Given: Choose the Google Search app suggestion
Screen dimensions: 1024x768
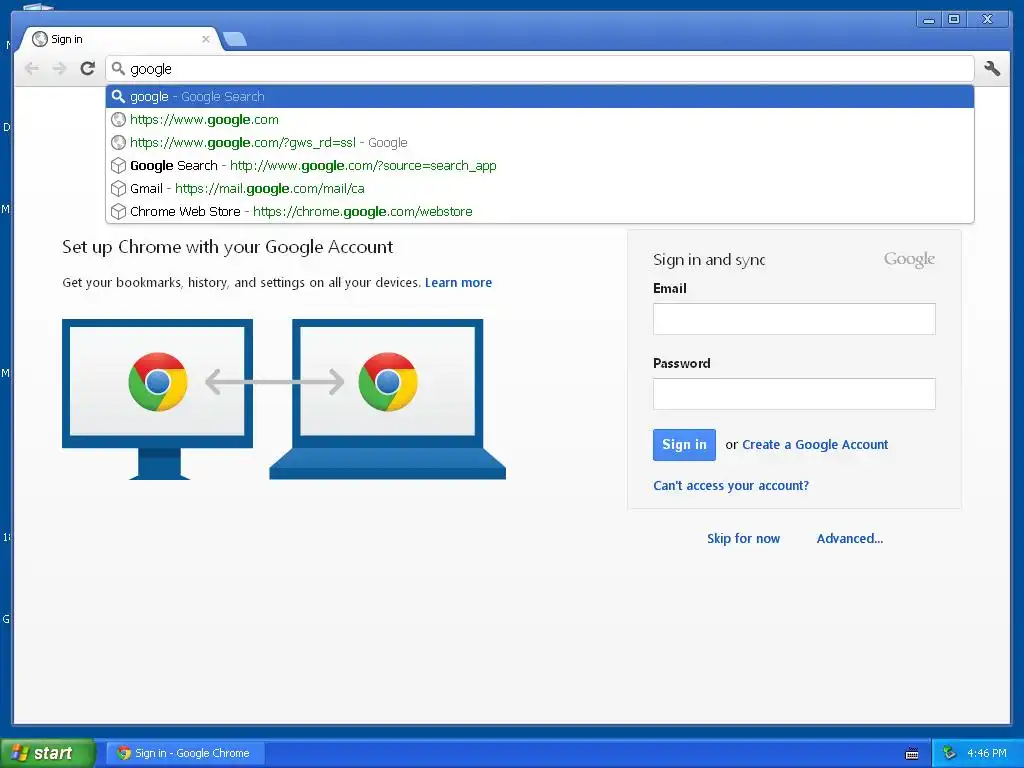Looking at the screenshot, I should [x=539, y=165].
